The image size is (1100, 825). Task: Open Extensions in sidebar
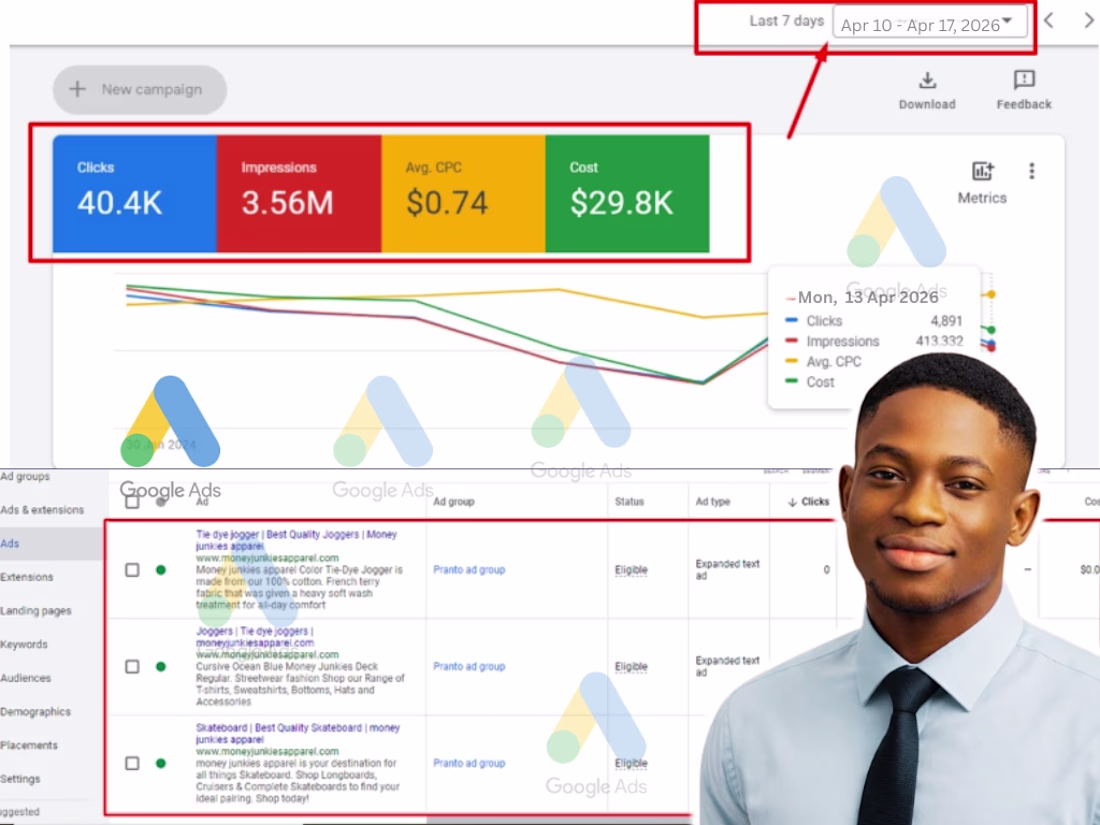(27, 577)
